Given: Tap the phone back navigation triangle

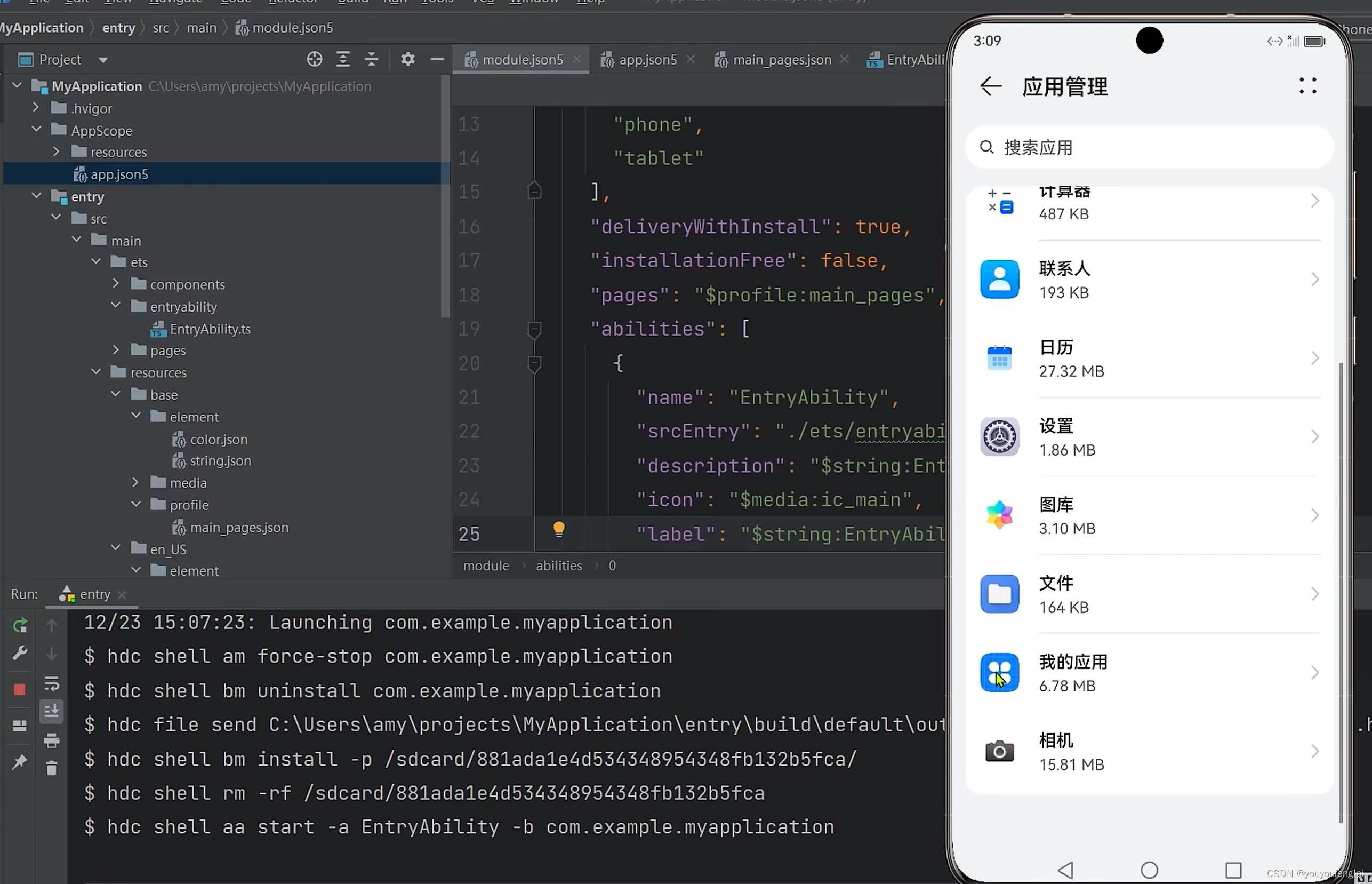Looking at the screenshot, I should 1065,870.
